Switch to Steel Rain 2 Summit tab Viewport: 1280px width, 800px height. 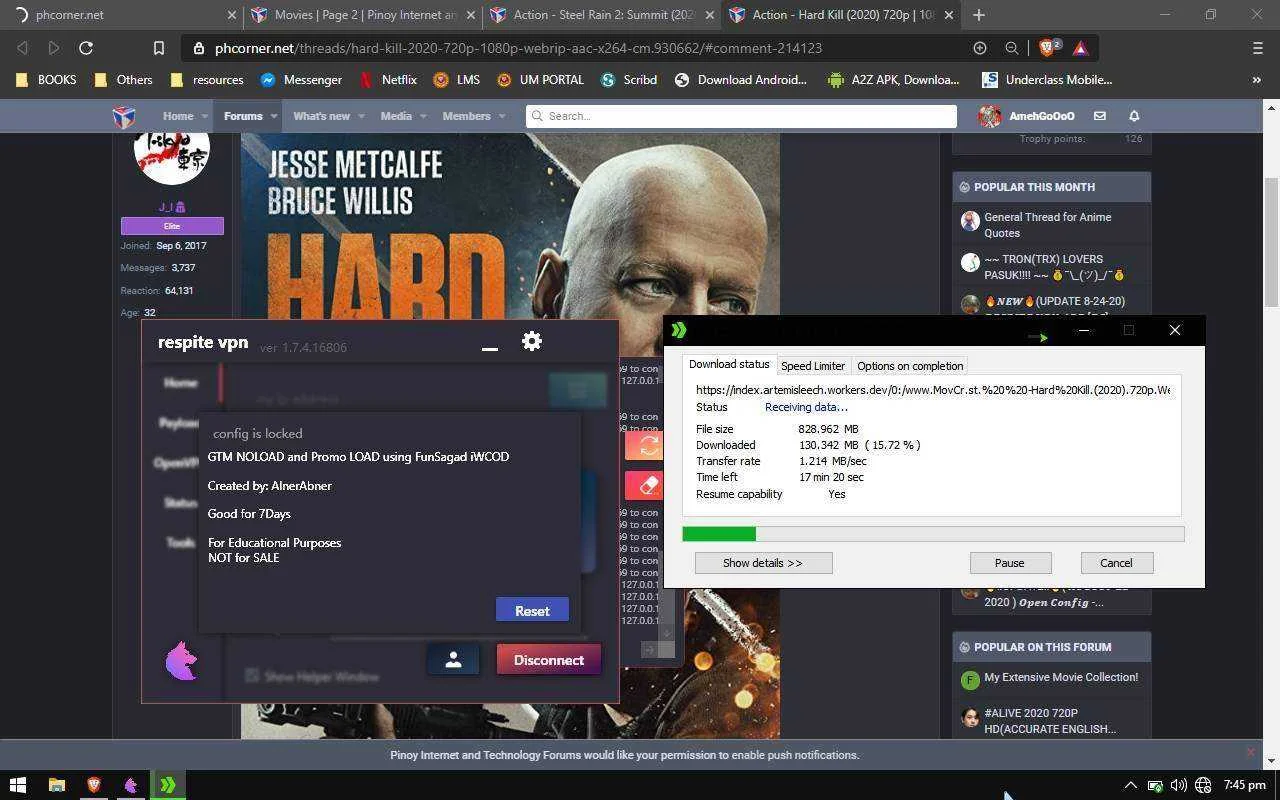603,15
